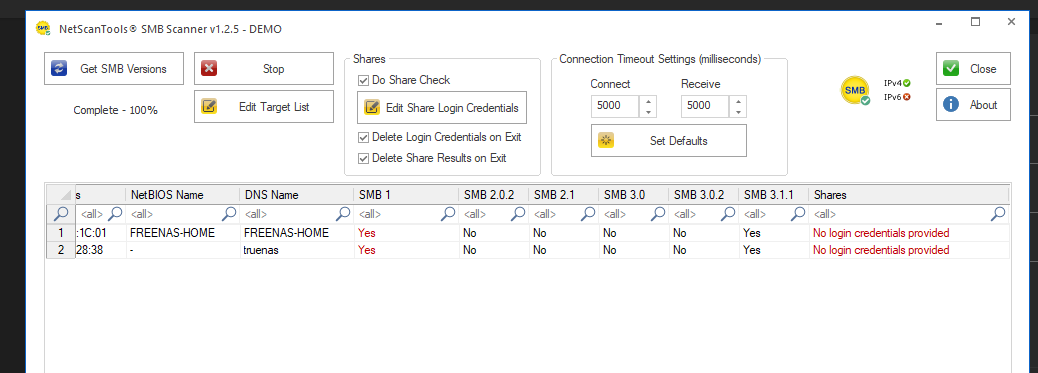Viewport: 1038px width, 373px height.
Task: Click search icon in DNS Name filter
Action: click(344, 213)
